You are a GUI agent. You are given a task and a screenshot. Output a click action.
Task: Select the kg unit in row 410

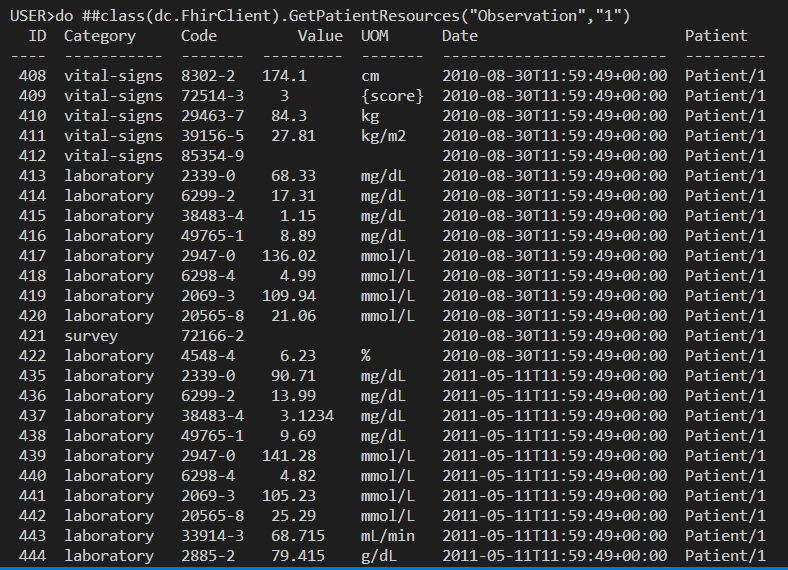(x=370, y=116)
